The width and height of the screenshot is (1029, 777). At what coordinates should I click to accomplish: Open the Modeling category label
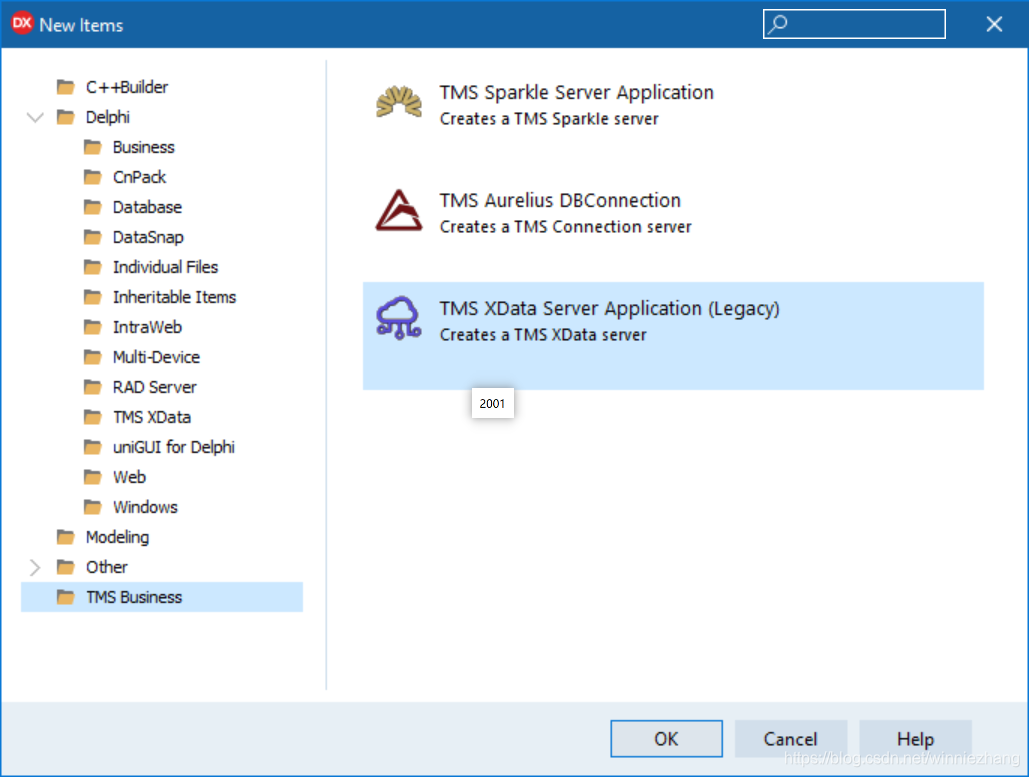click(x=117, y=537)
